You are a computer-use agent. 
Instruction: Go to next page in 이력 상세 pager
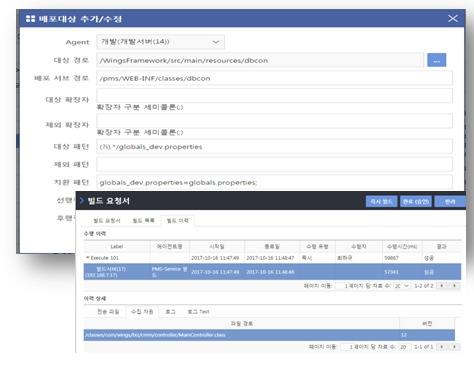(x=454, y=347)
